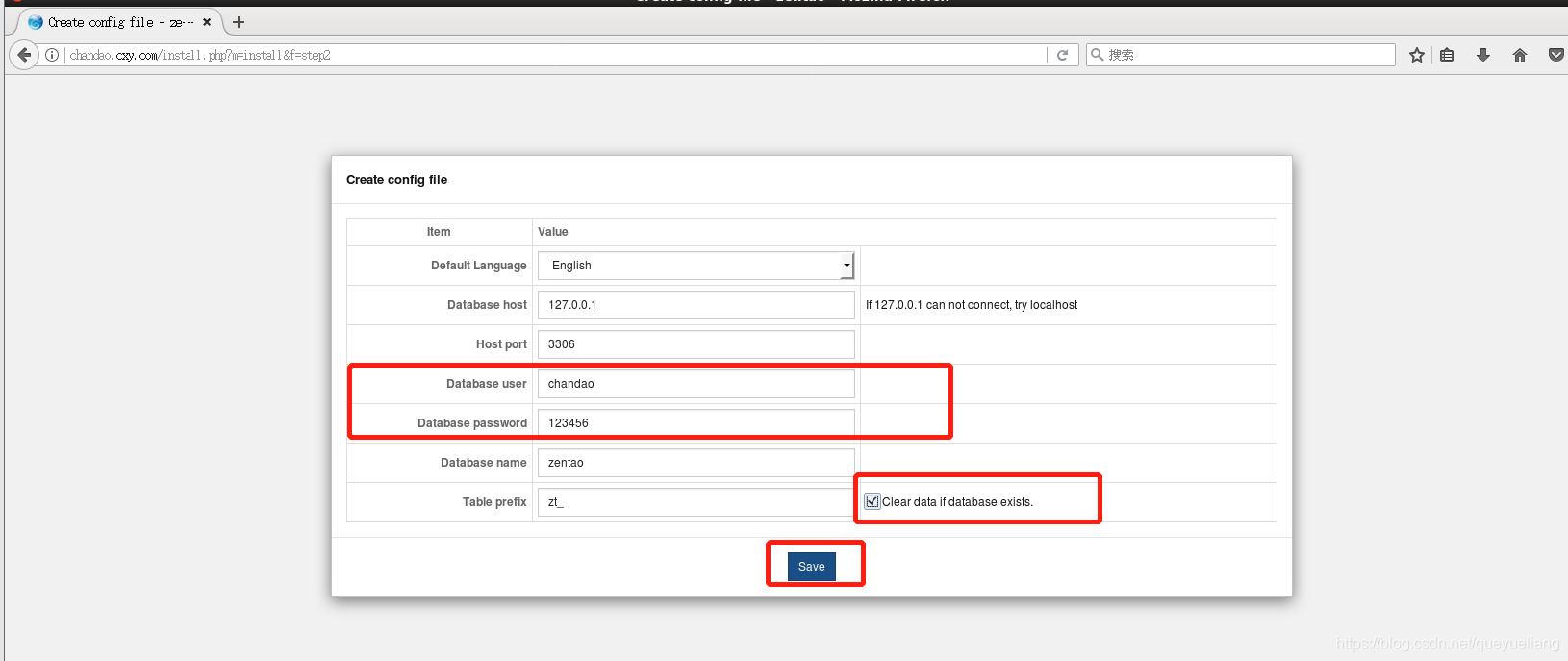1568x661 pixels.
Task: Go to Firefox home page icon
Action: [x=1520, y=55]
